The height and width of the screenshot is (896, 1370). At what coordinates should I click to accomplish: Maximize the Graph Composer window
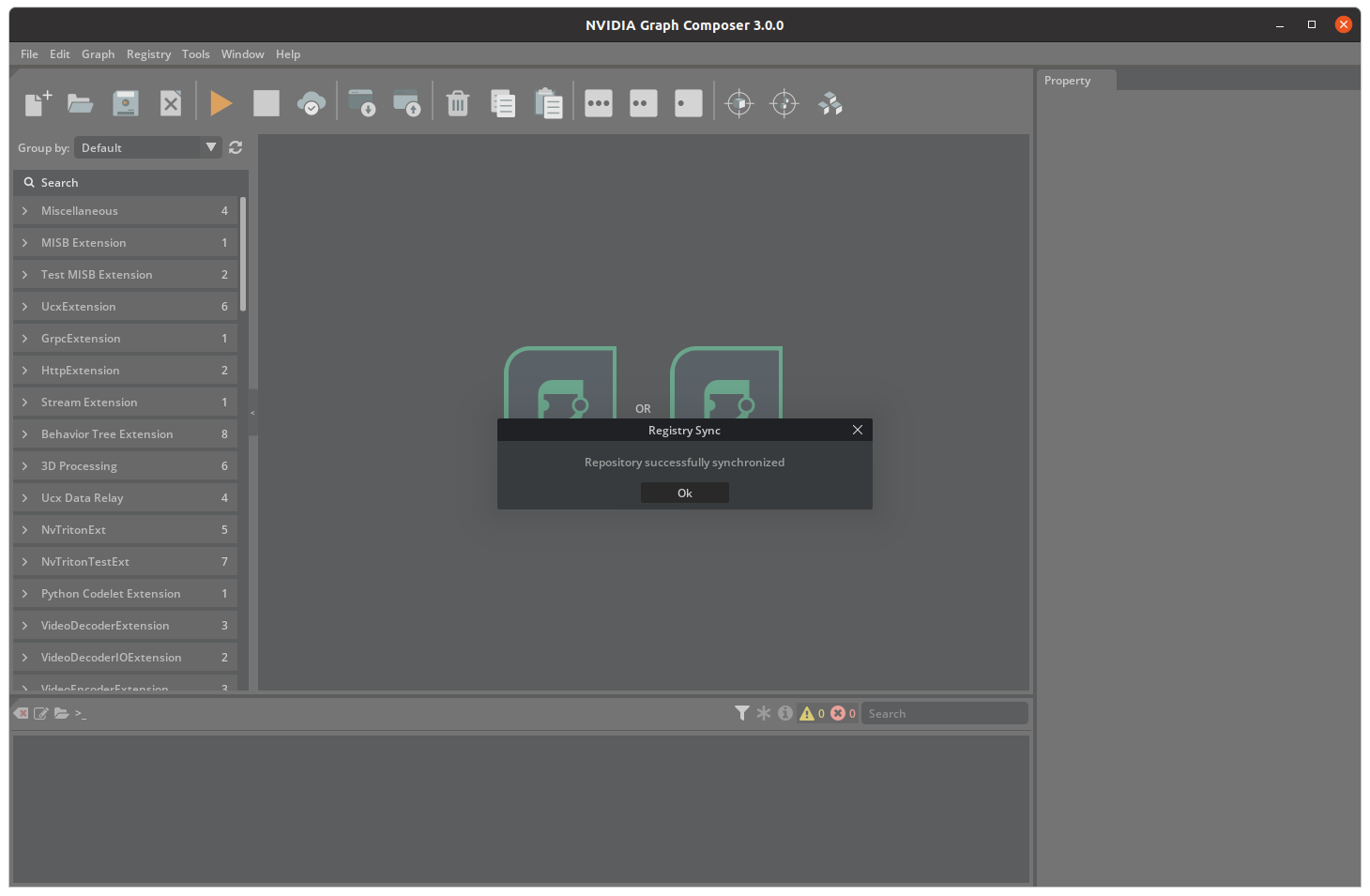pyautogui.click(x=1312, y=25)
